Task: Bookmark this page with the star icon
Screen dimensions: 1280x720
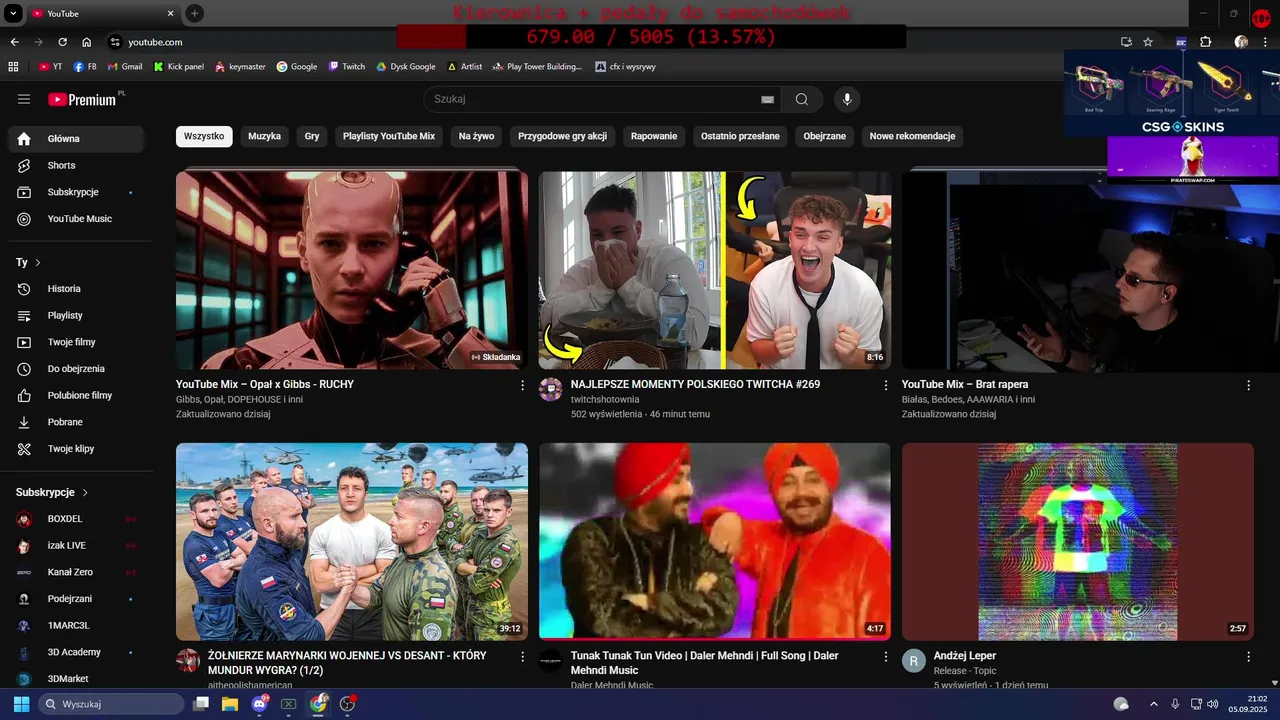Action: click(1148, 42)
